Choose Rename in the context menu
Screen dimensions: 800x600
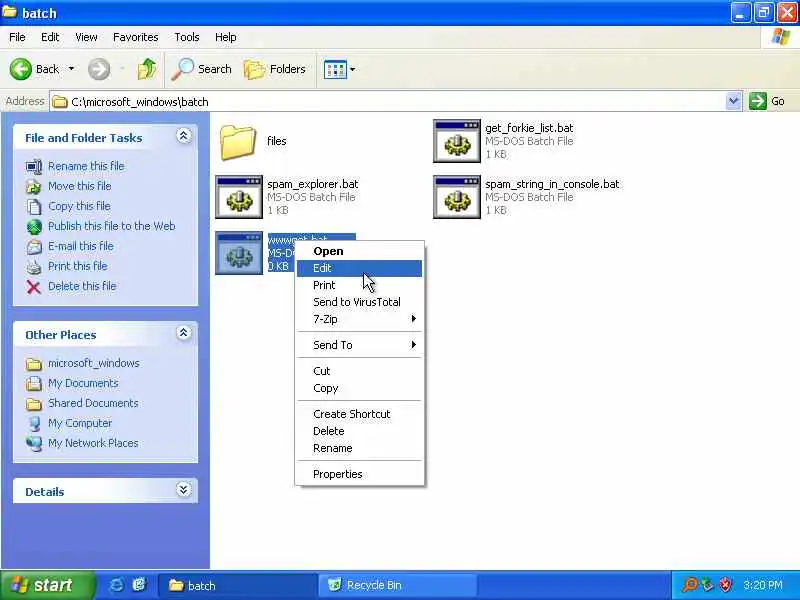pos(360,448)
